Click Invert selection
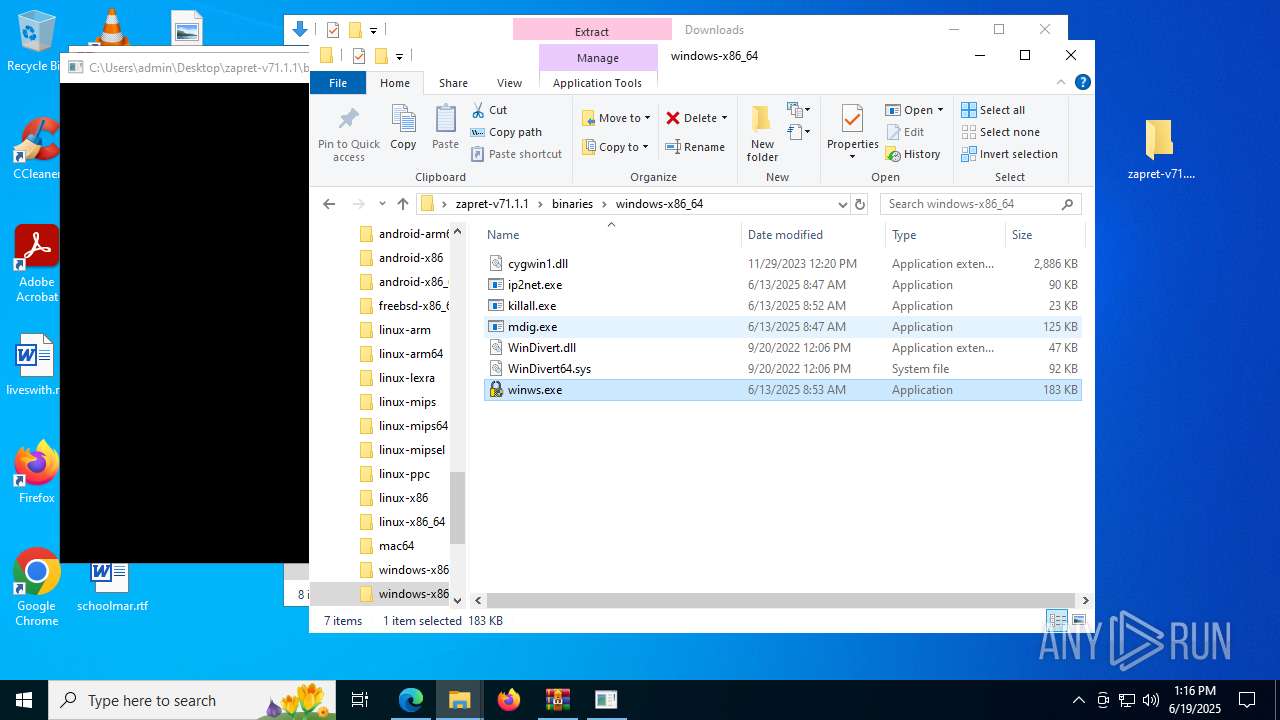 1009,154
